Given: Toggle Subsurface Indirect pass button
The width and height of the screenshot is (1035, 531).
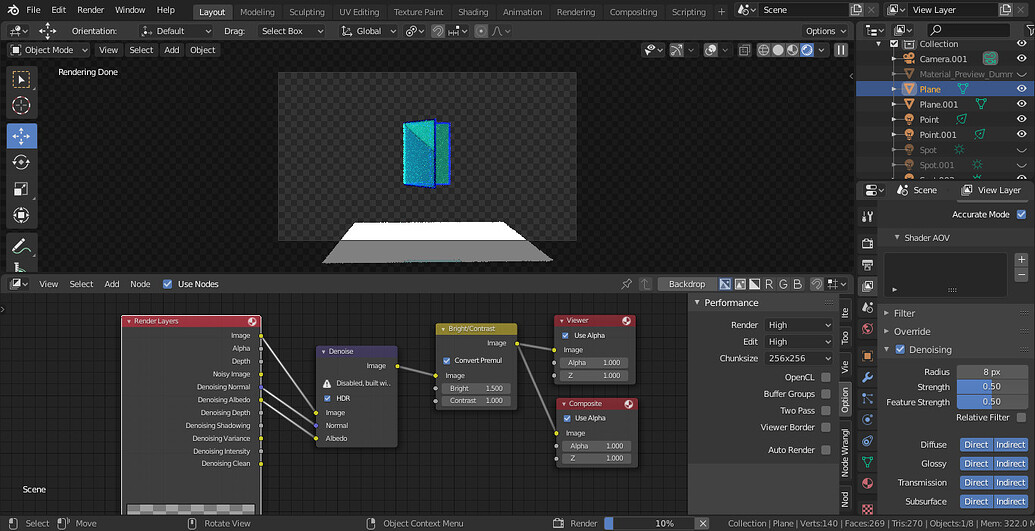Looking at the screenshot, I should coord(1011,501).
